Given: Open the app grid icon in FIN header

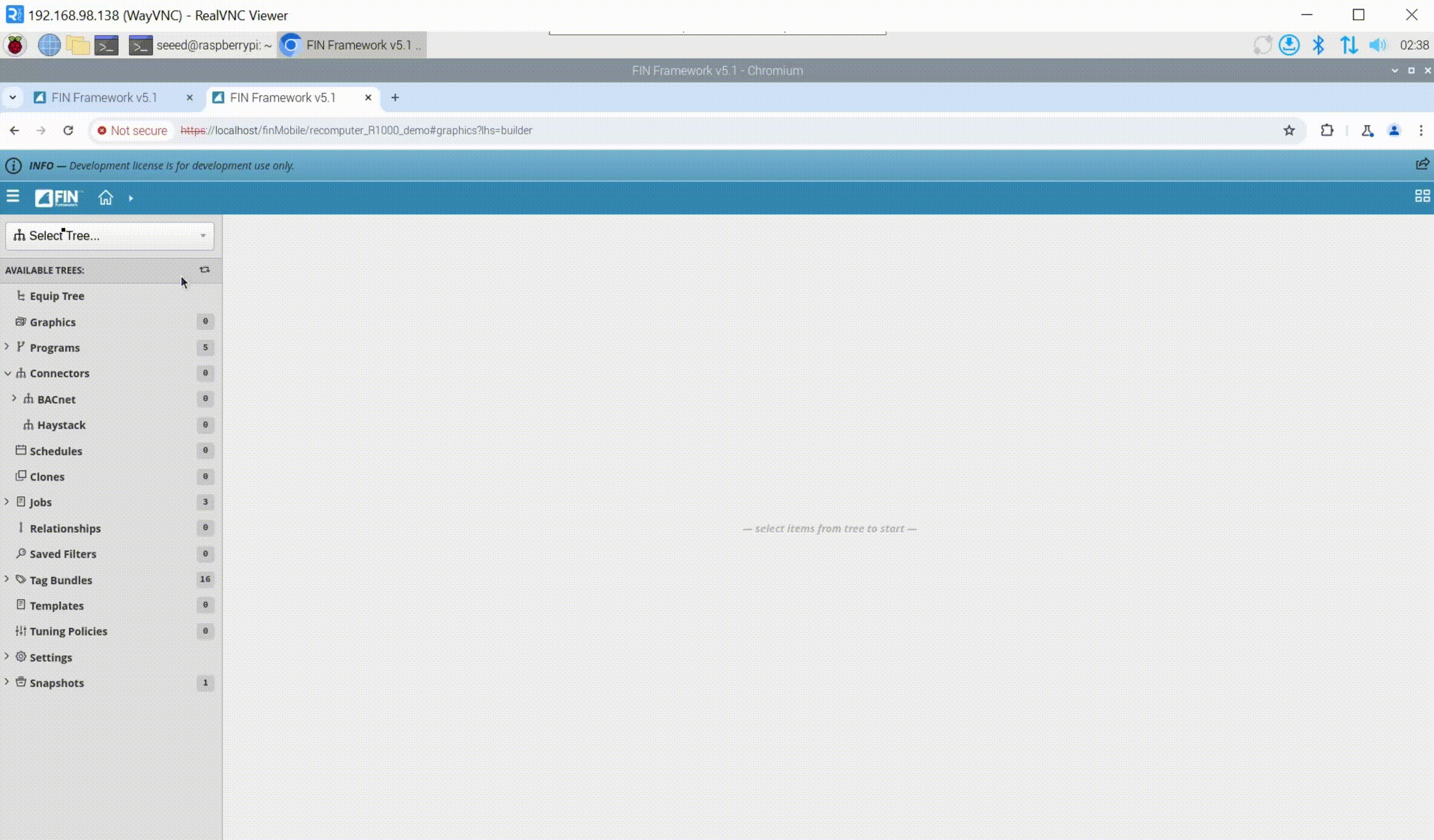Looking at the screenshot, I should [1422, 197].
